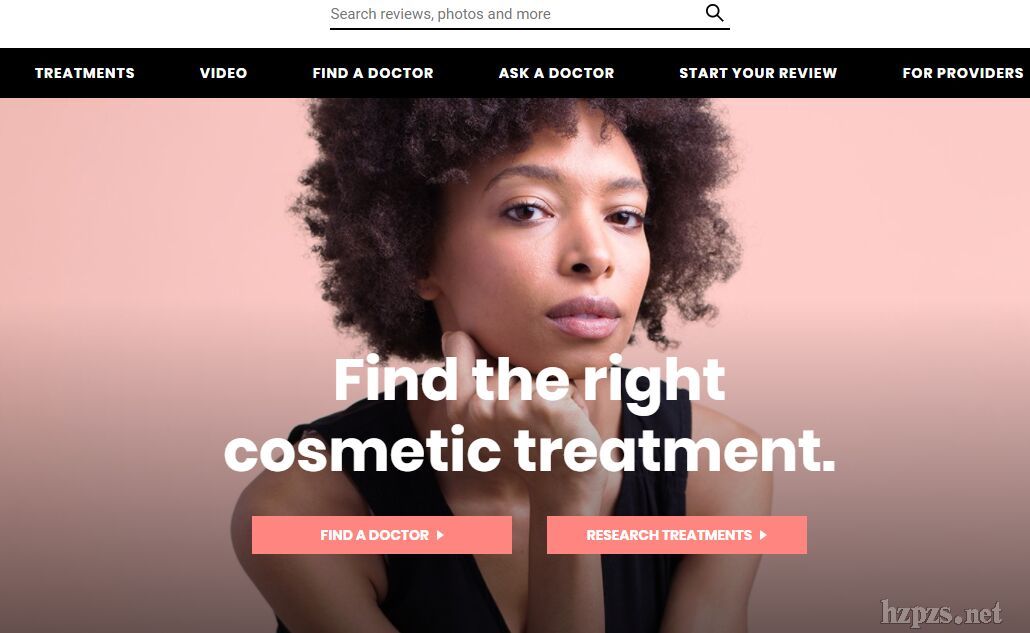Focus the search reviews and photos field

coord(516,14)
